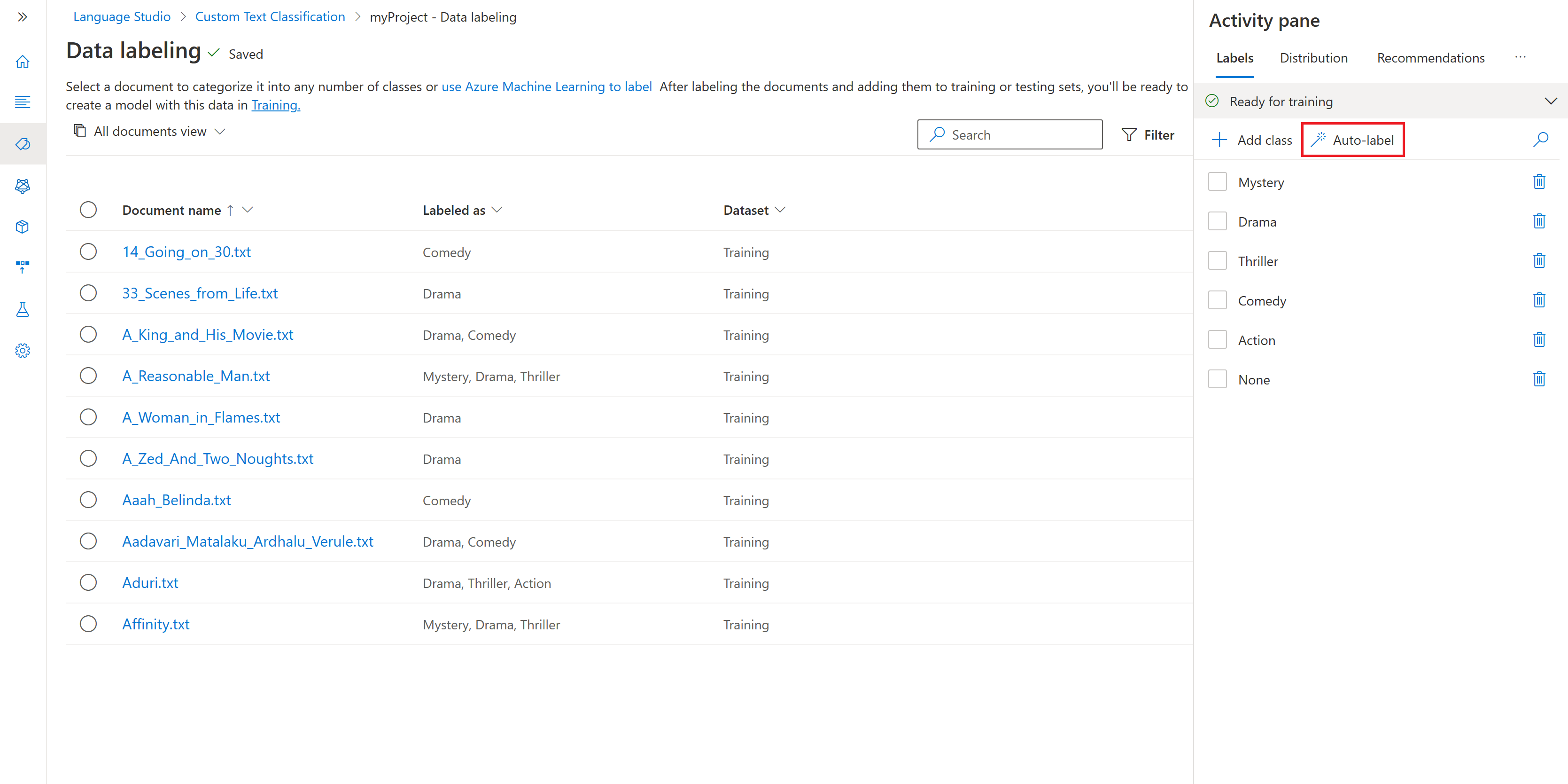Image resolution: width=1568 pixels, height=784 pixels.
Task: Expand sidebar with double chevron icon
Action: 23,17
